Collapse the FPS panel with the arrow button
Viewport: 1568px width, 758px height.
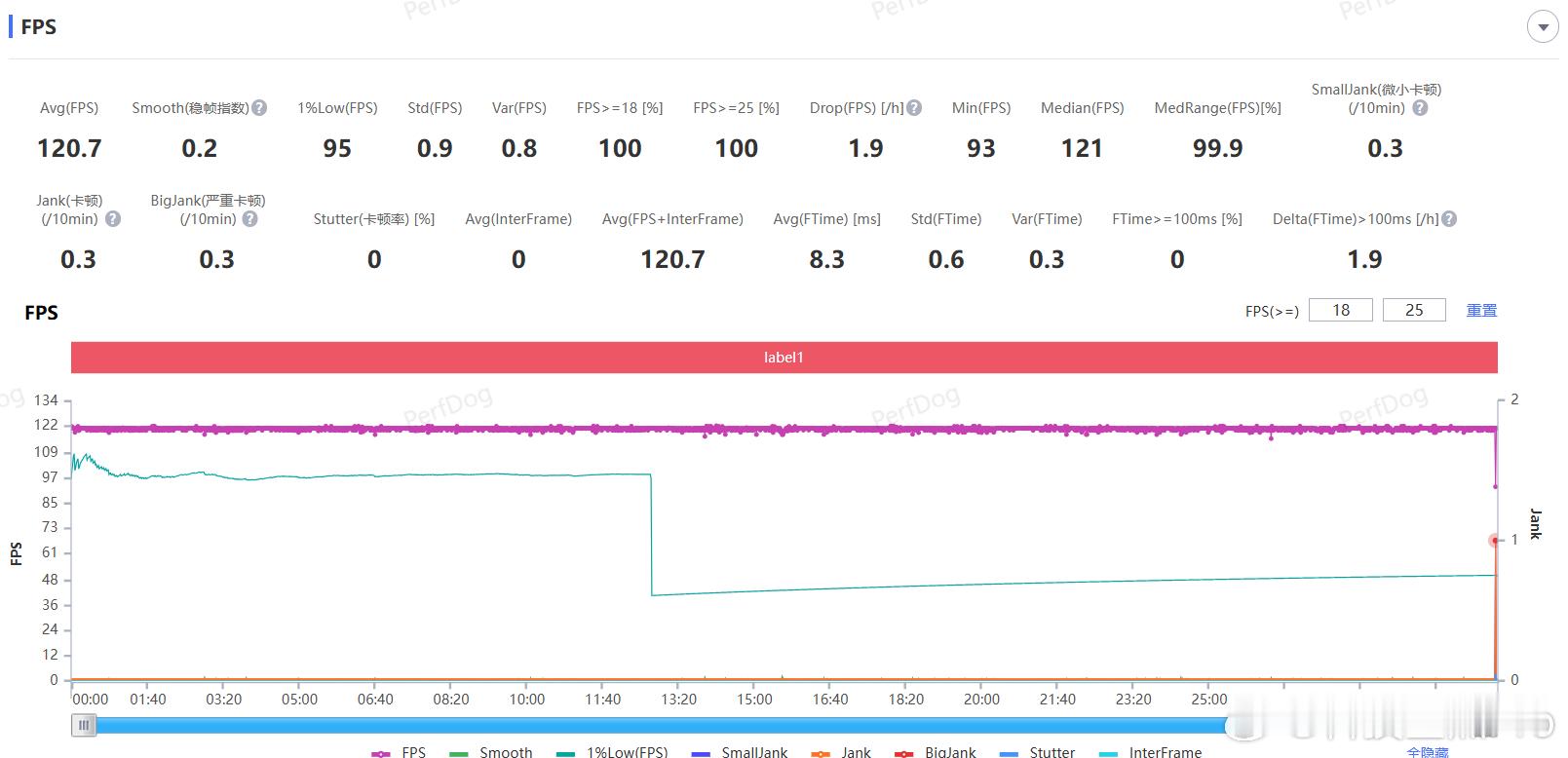[x=1543, y=27]
